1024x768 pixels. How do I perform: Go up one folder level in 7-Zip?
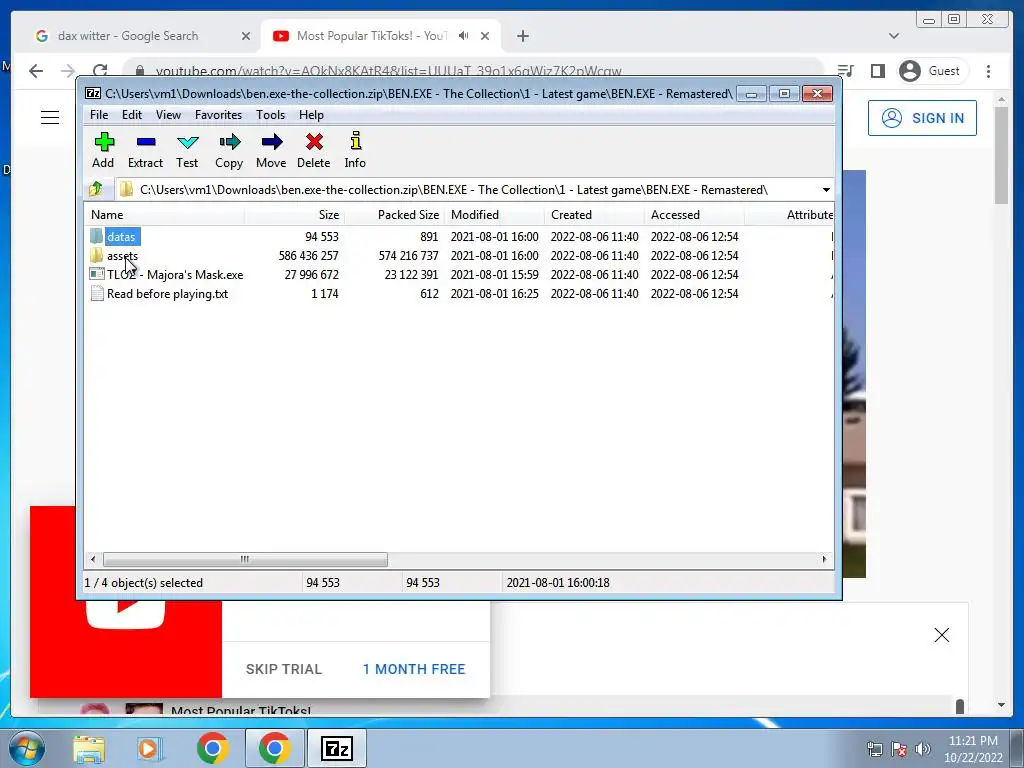tap(96, 189)
